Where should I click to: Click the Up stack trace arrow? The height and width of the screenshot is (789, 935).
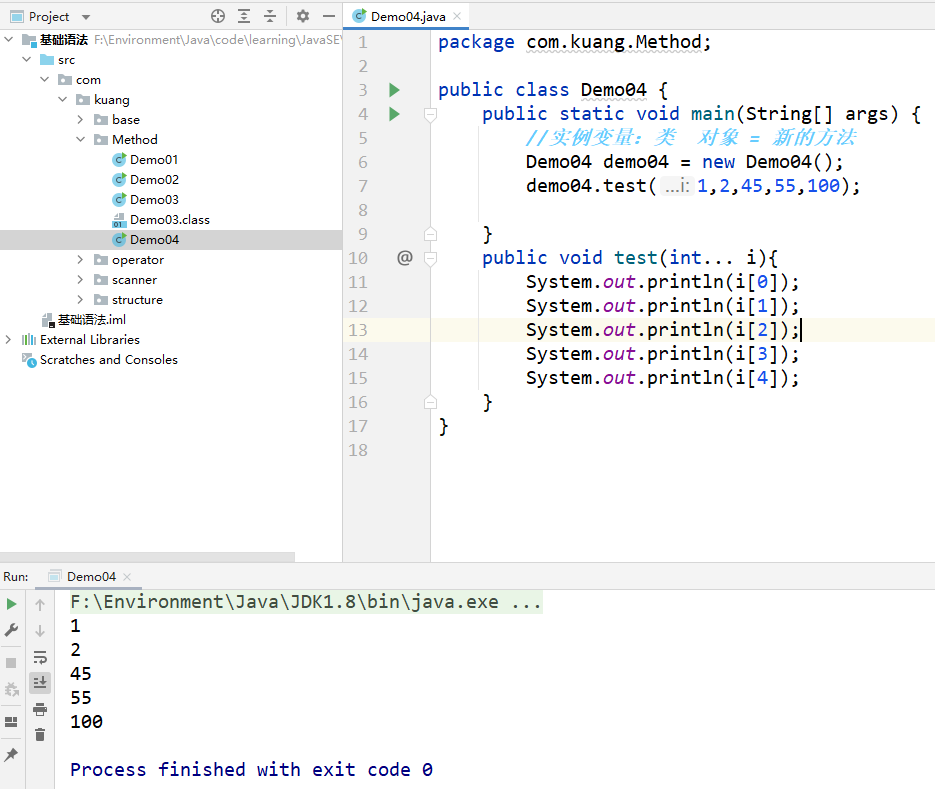pyautogui.click(x=40, y=605)
